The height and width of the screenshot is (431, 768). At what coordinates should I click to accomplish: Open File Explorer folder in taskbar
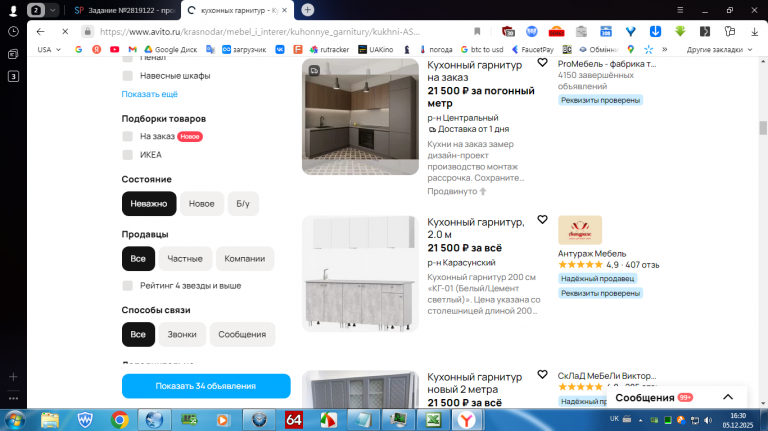pyautogui.click(x=50, y=420)
